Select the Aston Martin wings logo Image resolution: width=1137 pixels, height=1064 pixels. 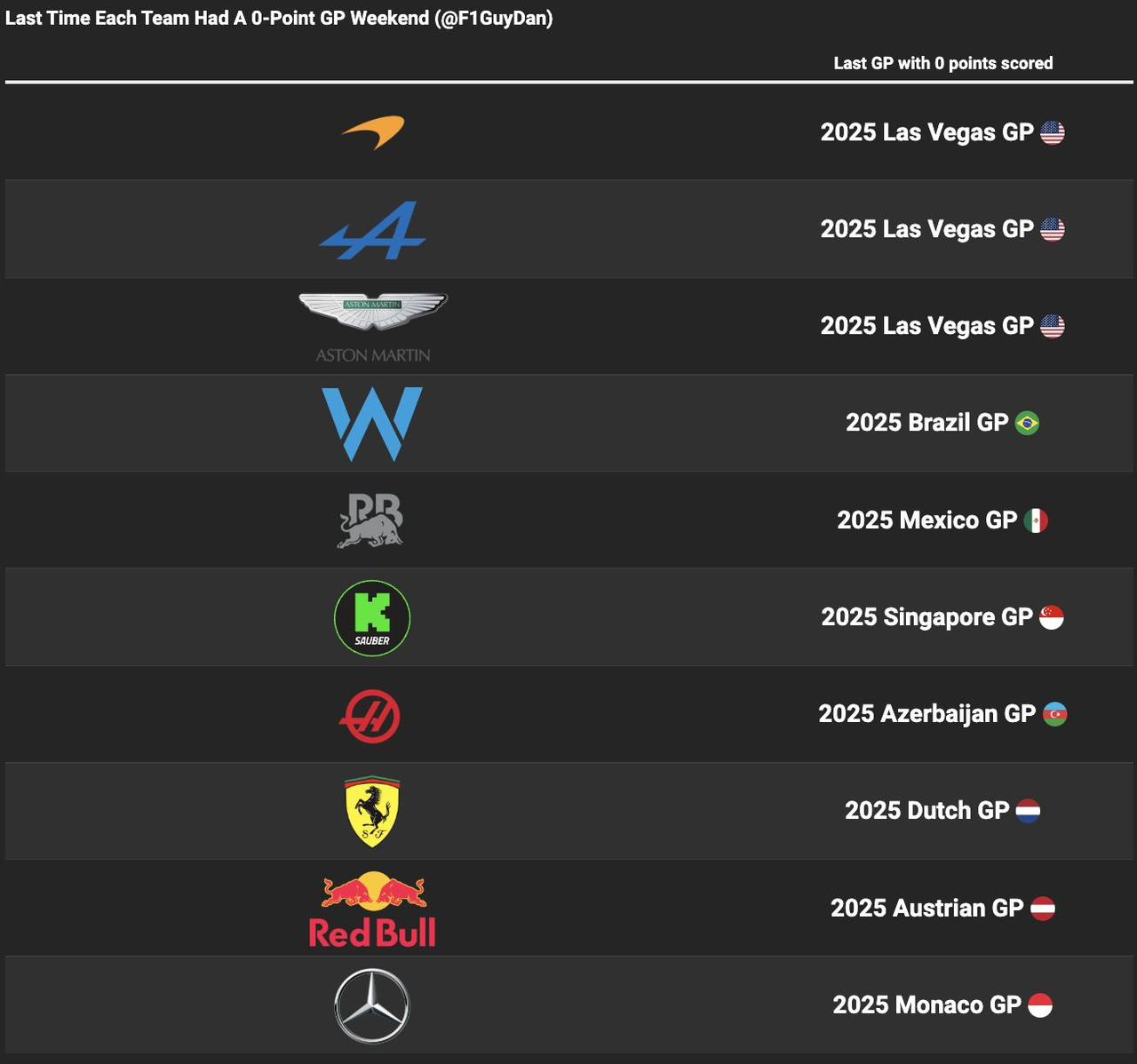373,313
